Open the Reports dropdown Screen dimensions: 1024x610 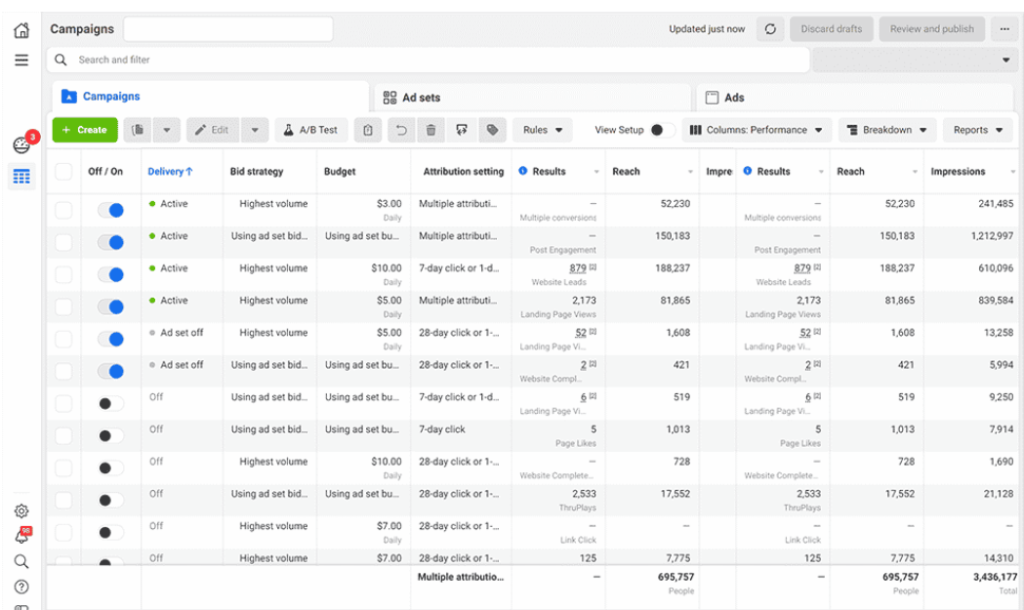click(978, 130)
